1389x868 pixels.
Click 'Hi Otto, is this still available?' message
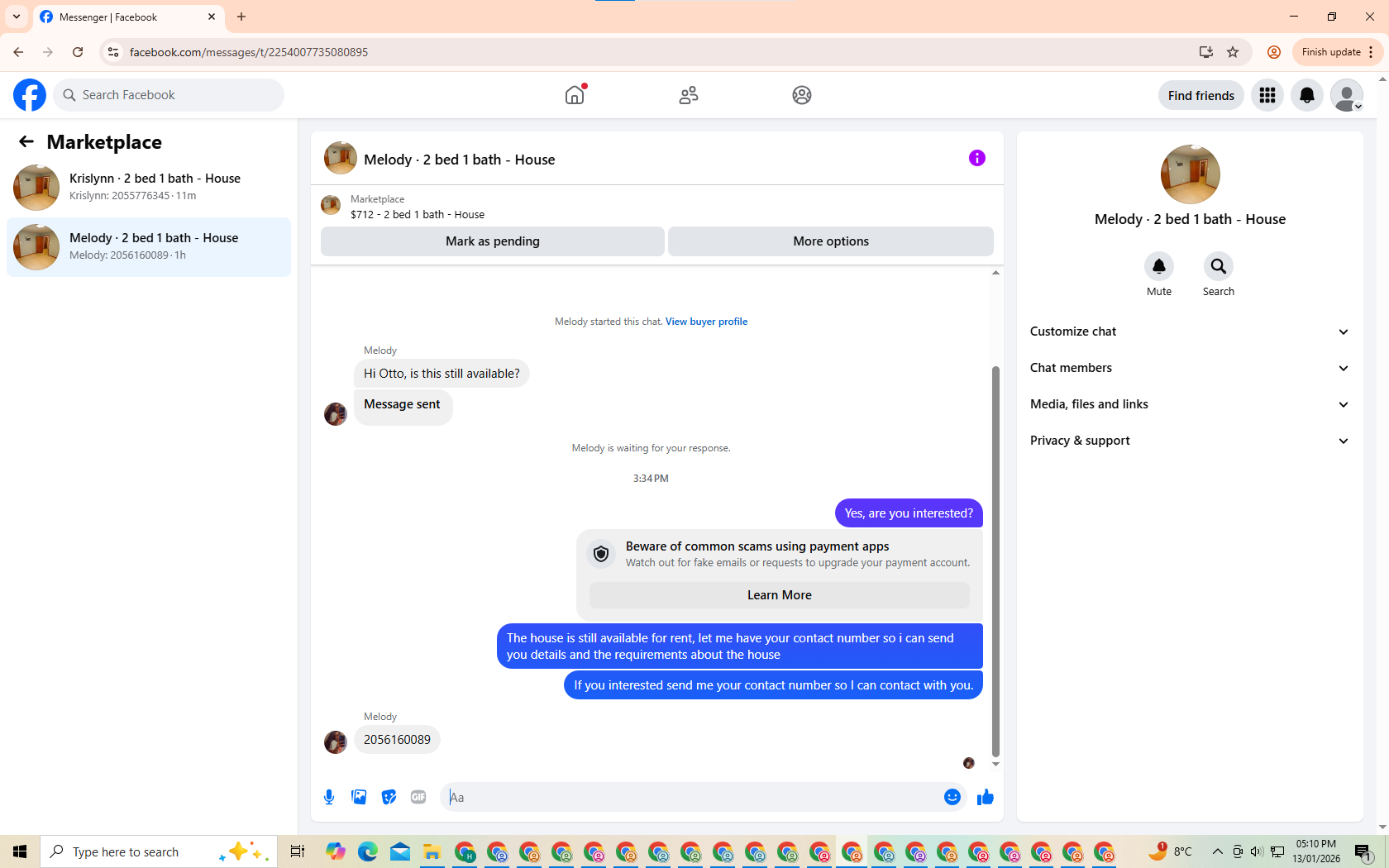442,374
